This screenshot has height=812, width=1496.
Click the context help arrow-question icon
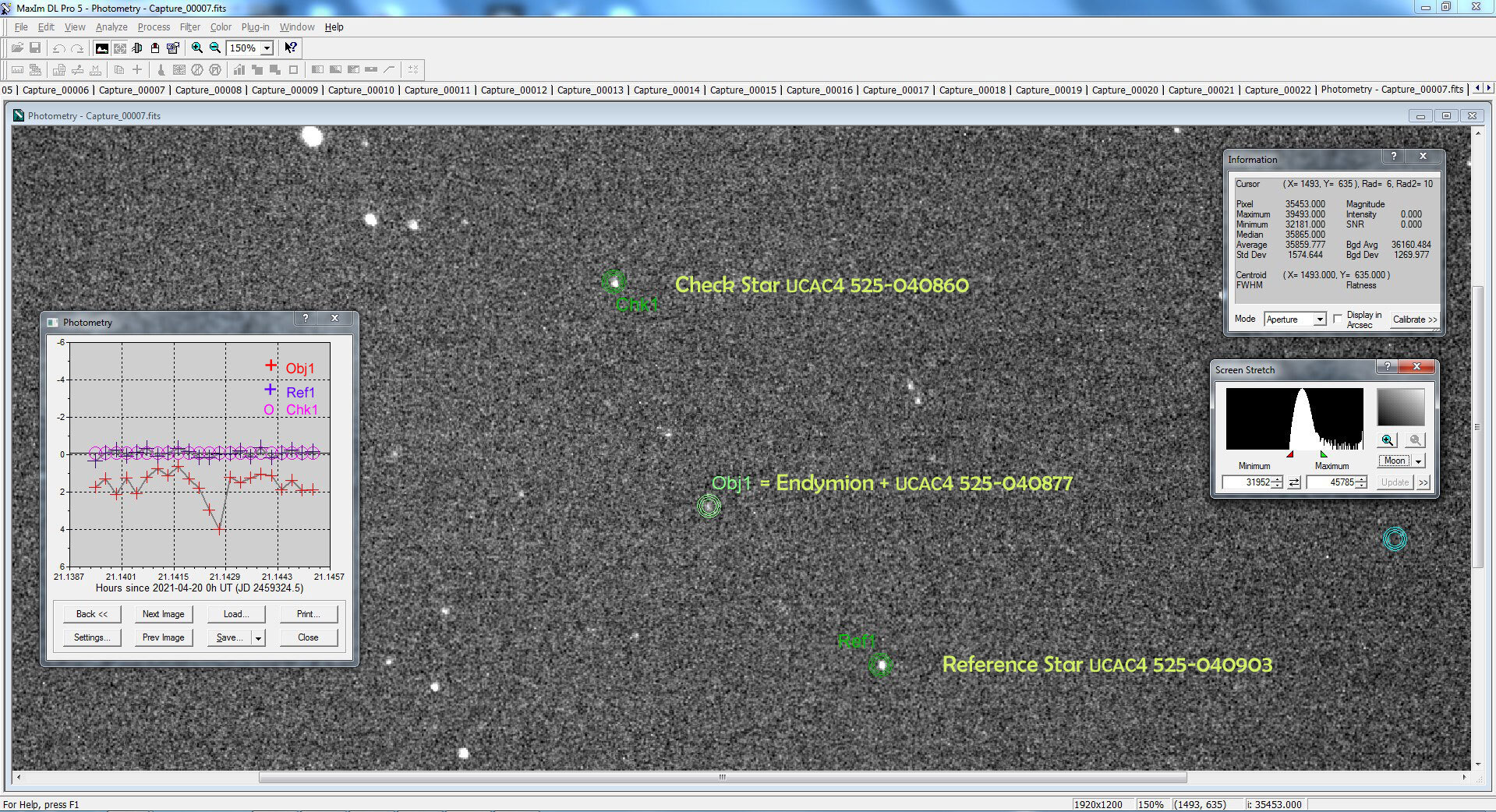[x=291, y=48]
